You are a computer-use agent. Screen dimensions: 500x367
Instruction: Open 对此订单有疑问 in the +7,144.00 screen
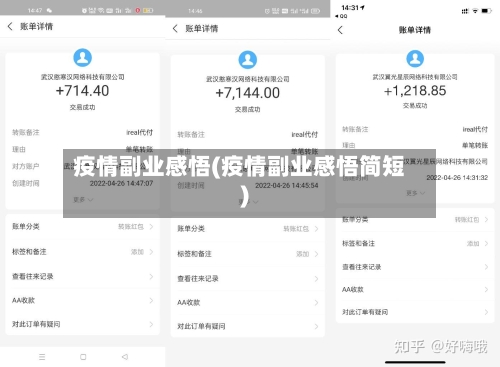click(x=248, y=326)
